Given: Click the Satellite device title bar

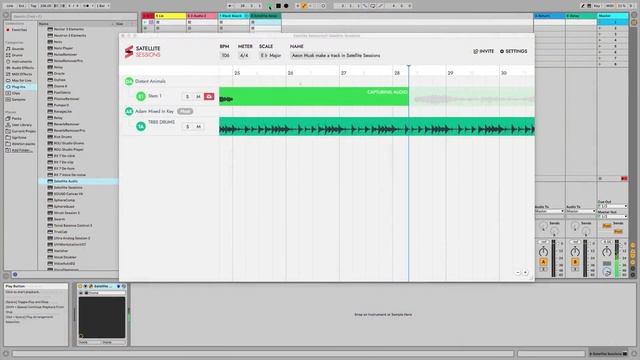Looking at the screenshot, I should point(102,287).
